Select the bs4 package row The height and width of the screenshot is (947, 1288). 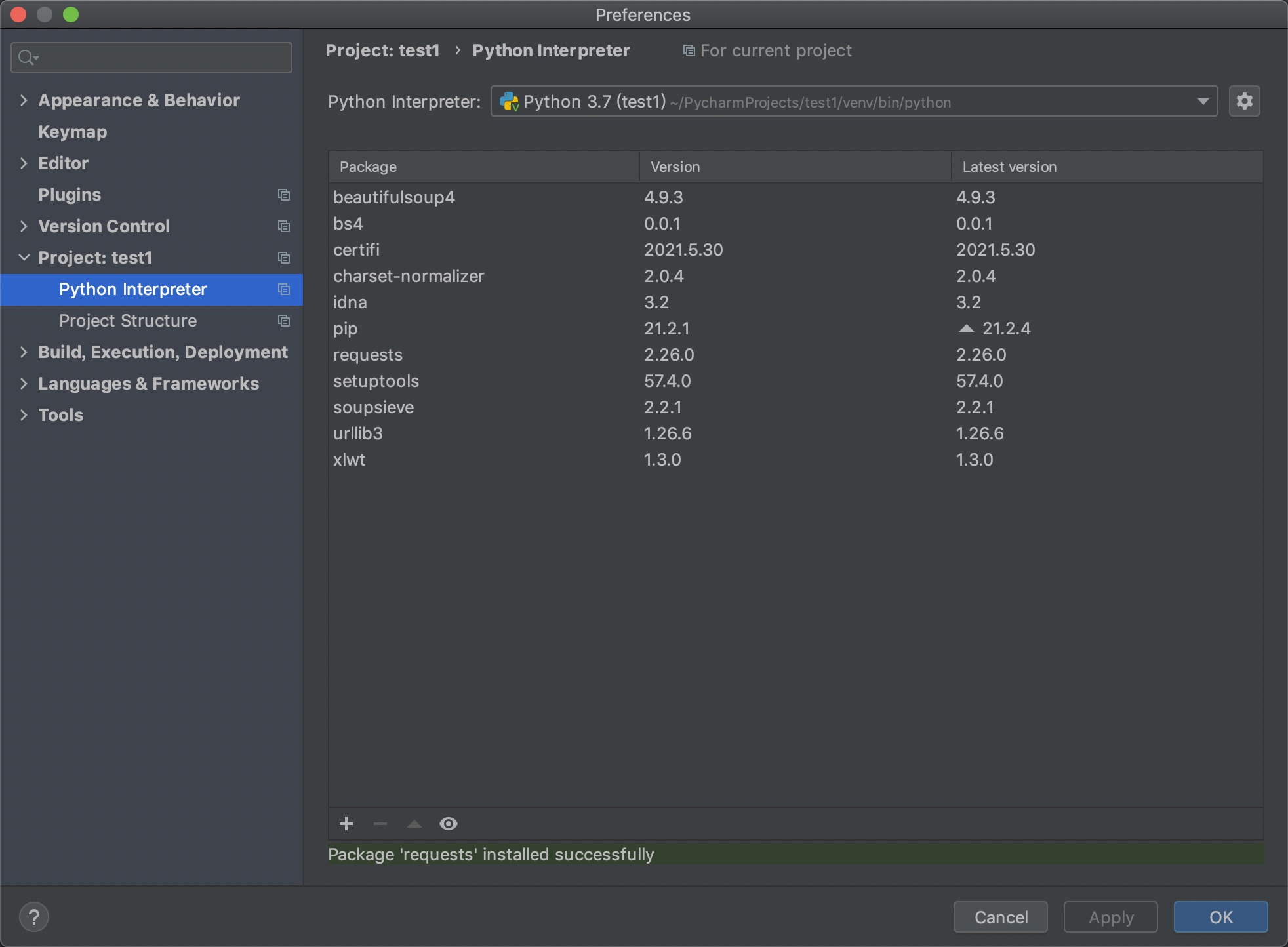tap(796, 224)
